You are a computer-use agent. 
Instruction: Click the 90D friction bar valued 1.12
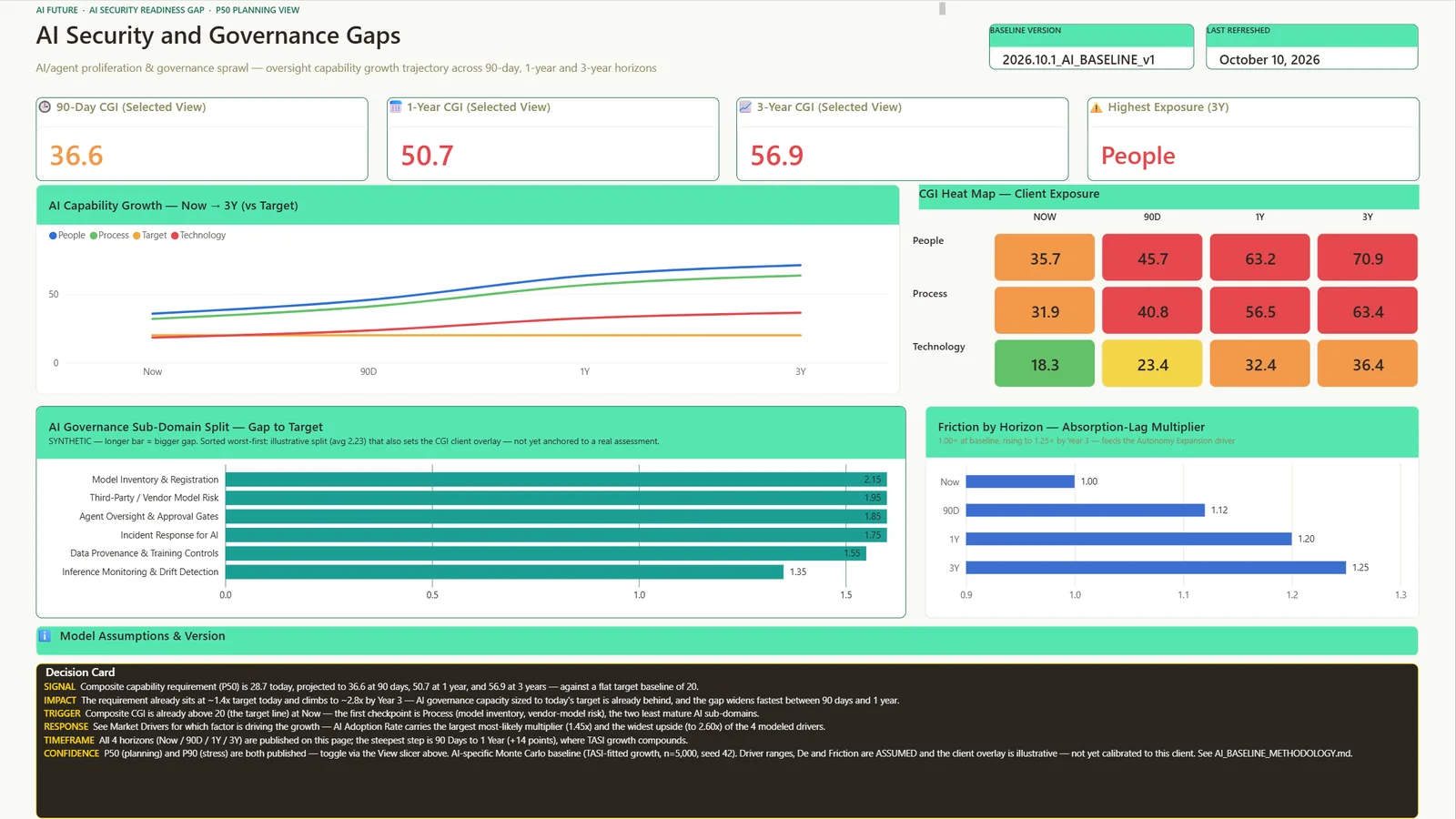(1086, 511)
